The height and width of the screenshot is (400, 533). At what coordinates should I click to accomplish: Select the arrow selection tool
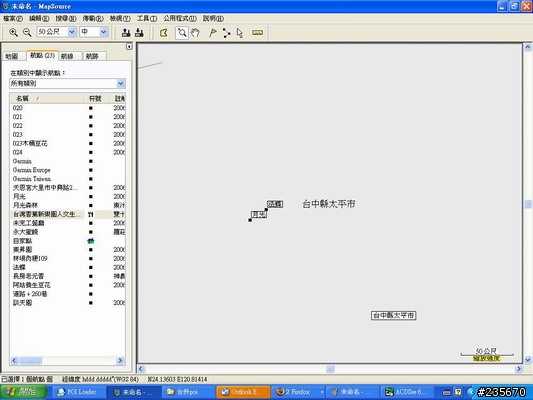(x=240, y=33)
